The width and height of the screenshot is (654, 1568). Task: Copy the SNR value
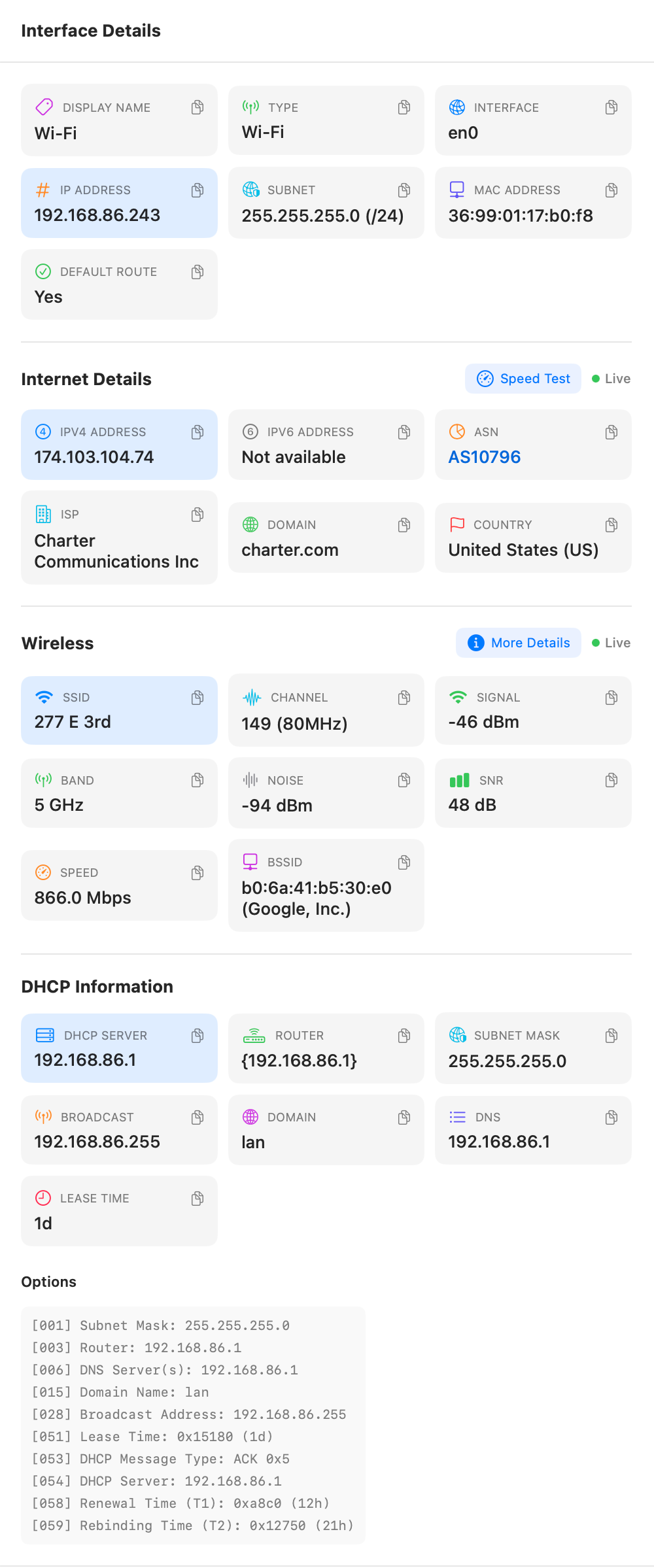pos(611,780)
